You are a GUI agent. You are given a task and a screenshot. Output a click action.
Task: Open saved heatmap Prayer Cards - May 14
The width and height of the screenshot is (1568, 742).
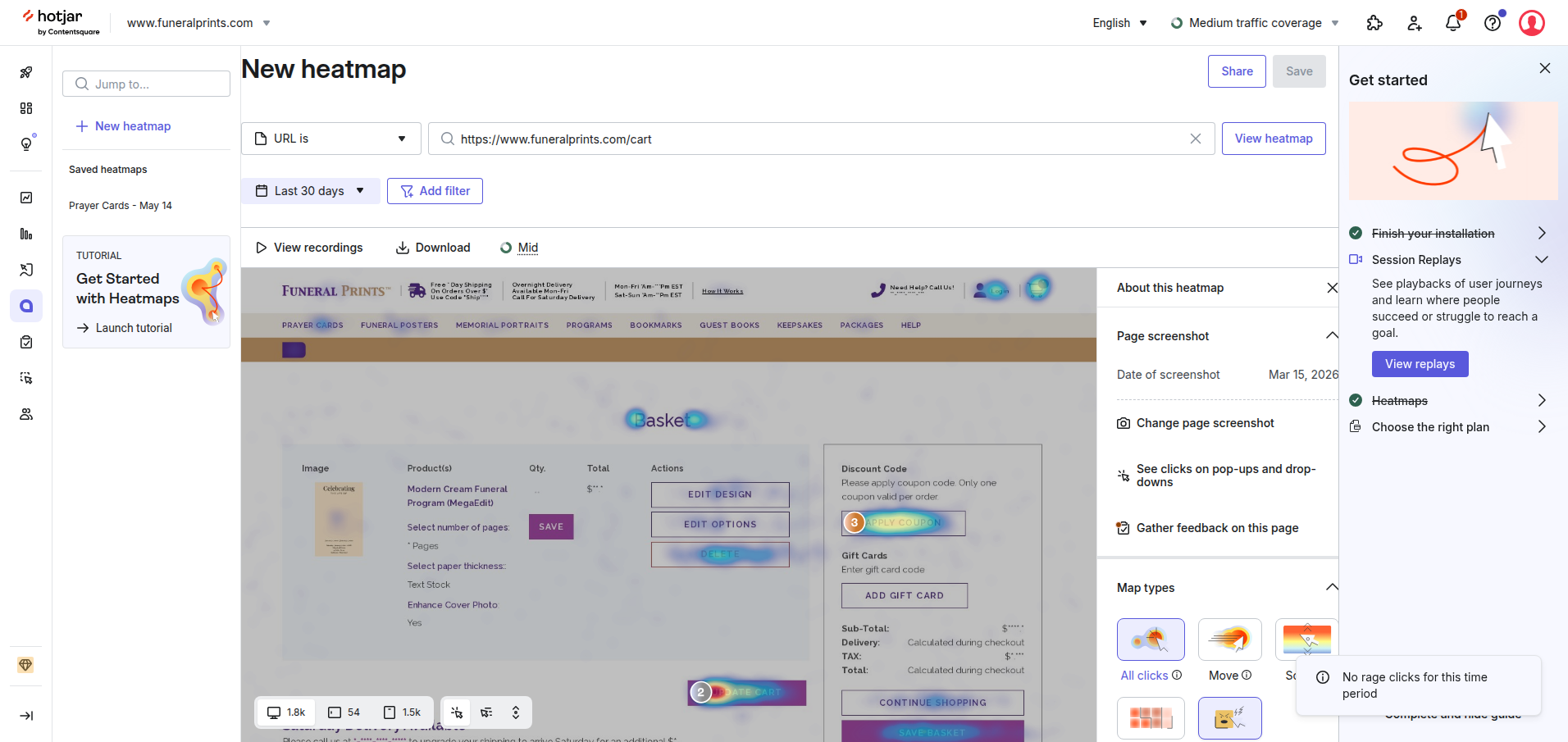point(121,206)
